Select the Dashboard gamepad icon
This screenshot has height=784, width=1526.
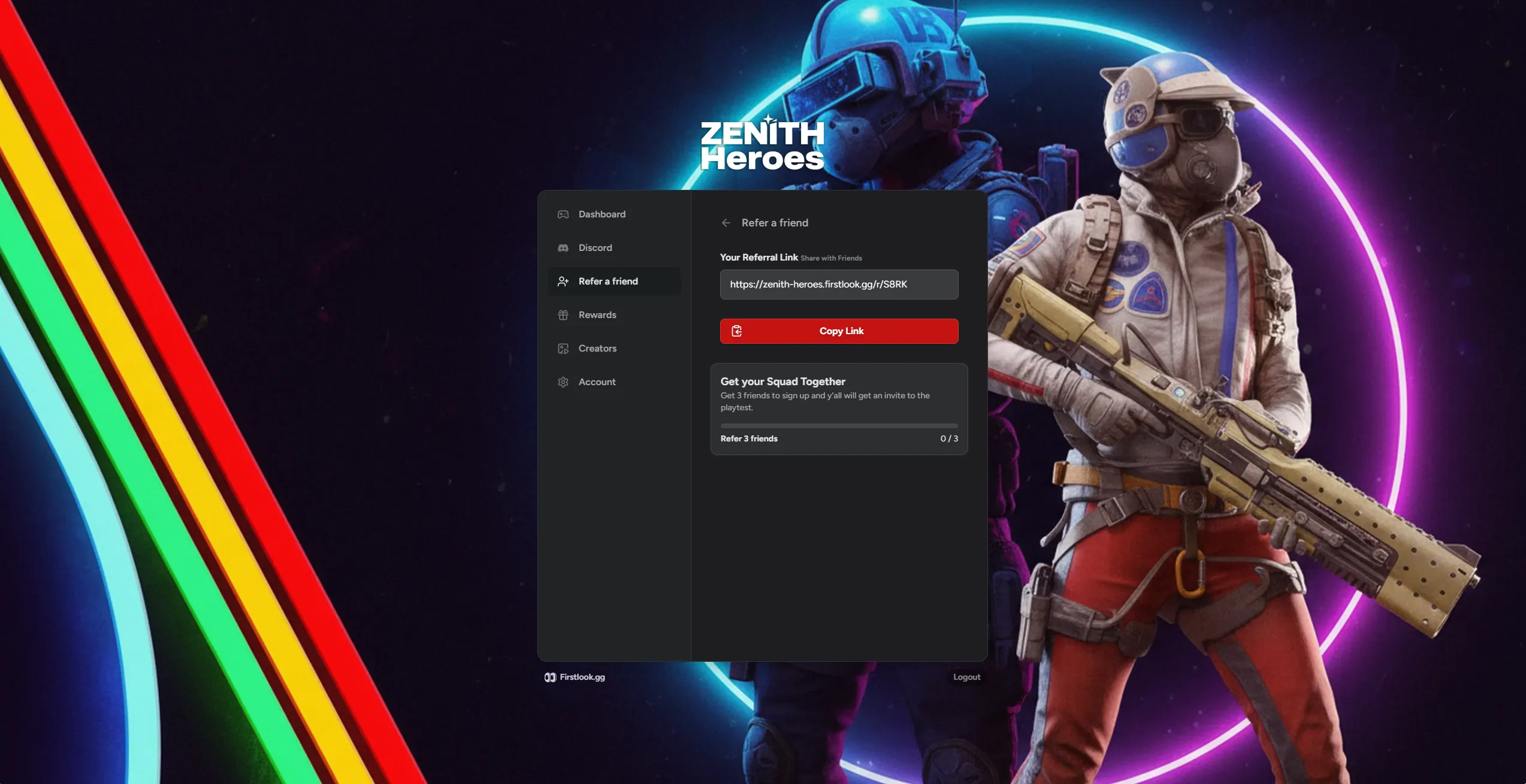[563, 214]
